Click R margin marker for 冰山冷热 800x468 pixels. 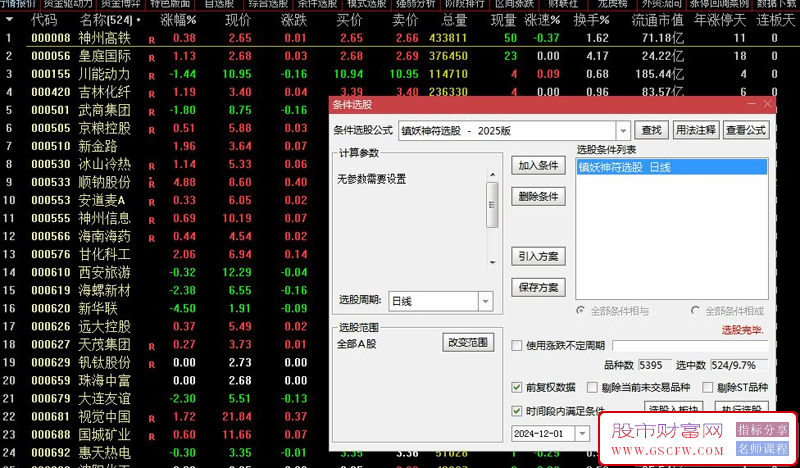tap(152, 166)
